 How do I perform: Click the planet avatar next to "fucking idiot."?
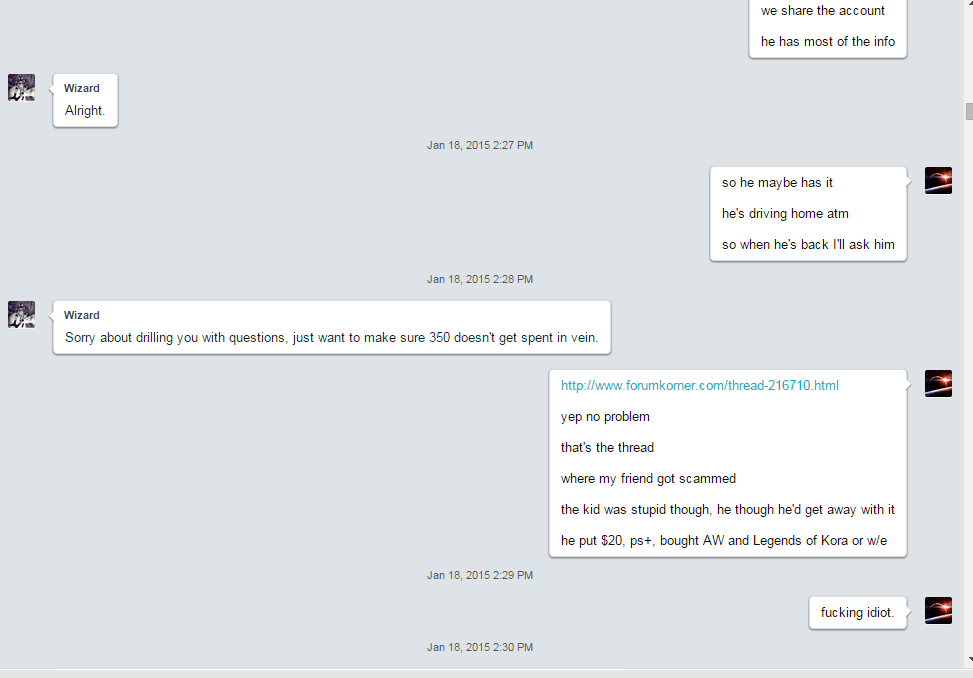(x=938, y=610)
